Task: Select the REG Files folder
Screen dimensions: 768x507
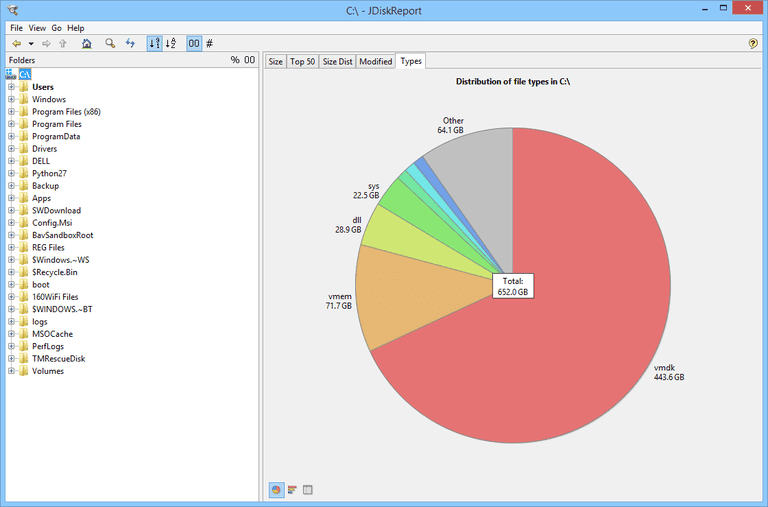Action: tap(48, 247)
